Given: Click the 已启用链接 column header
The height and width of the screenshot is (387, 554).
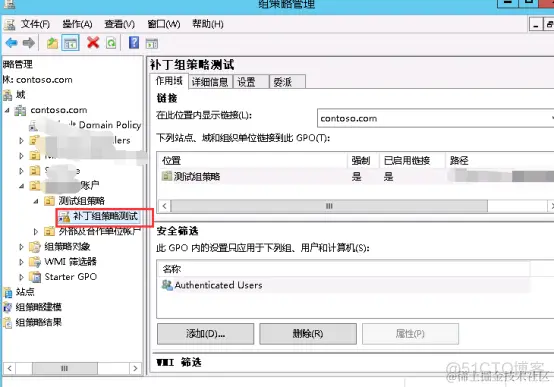Looking at the screenshot, I should click(x=412, y=160).
